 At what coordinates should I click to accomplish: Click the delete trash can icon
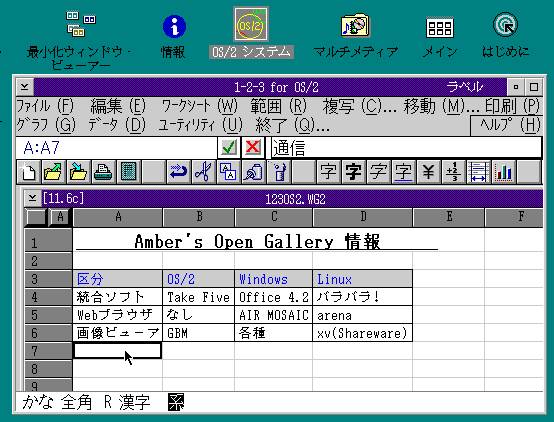tap(278, 172)
